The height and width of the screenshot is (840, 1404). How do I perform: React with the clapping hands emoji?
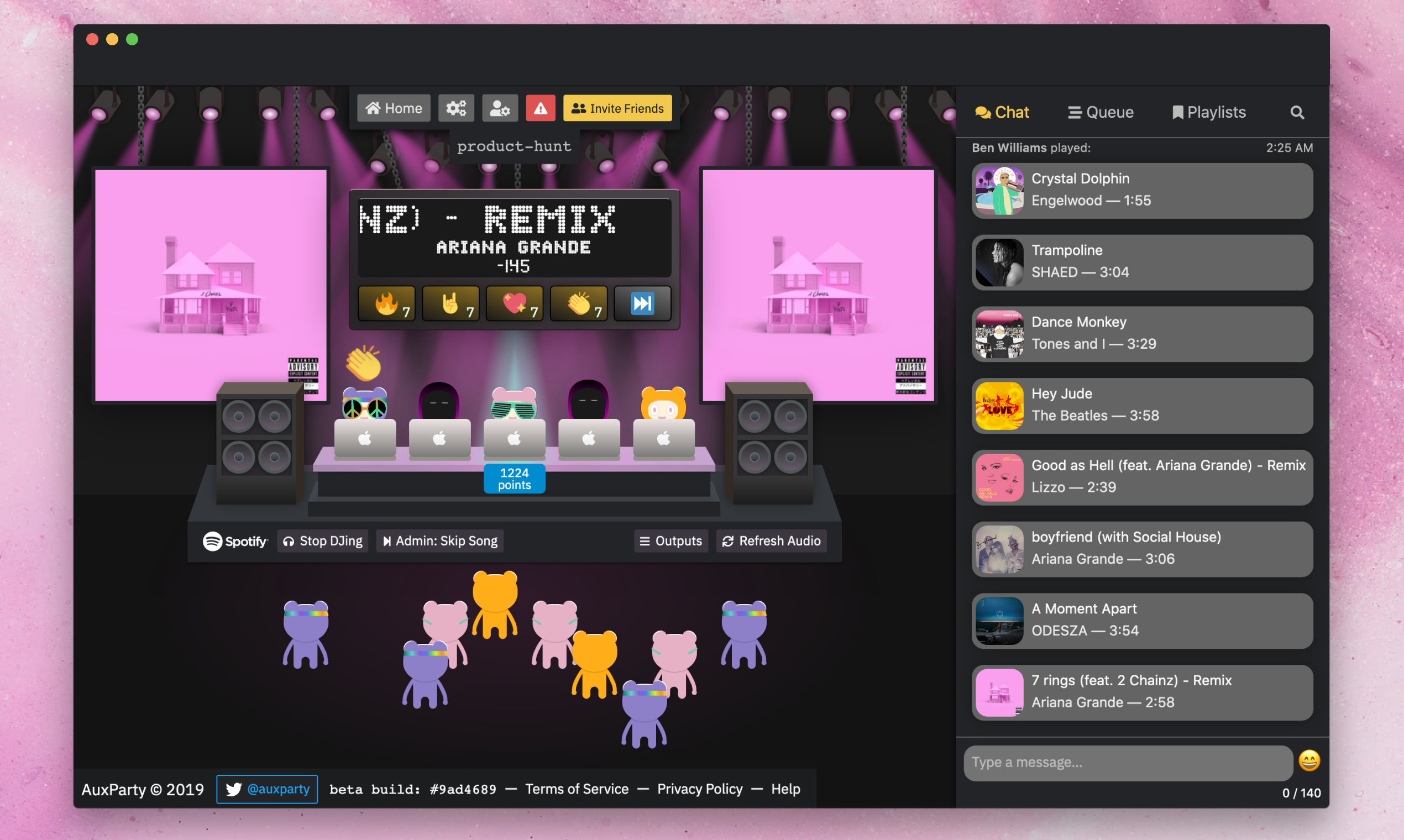coord(579,304)
